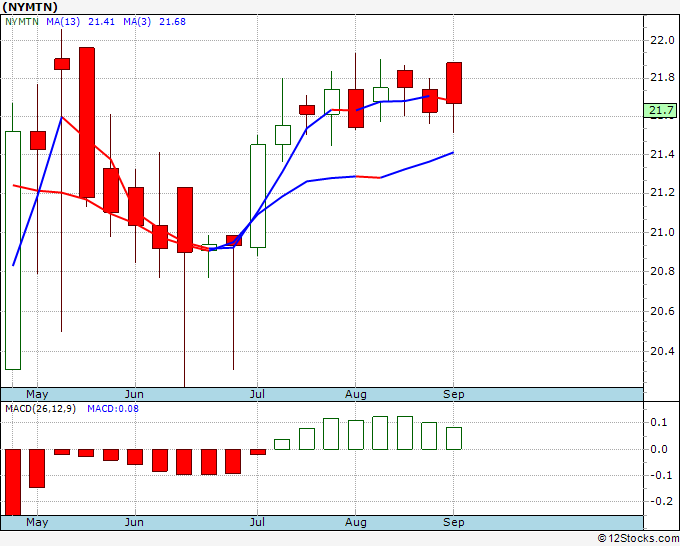This screenshot has width=680, height=546.
Task: Open the 12Stocks.com copyright link
Action: pyautogui.click(x=638, y=538)
